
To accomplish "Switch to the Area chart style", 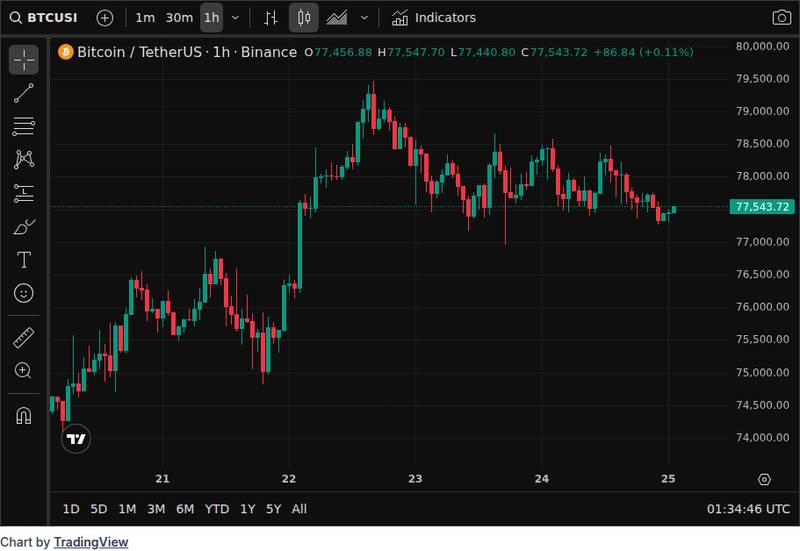I will (x=337, y=18).
